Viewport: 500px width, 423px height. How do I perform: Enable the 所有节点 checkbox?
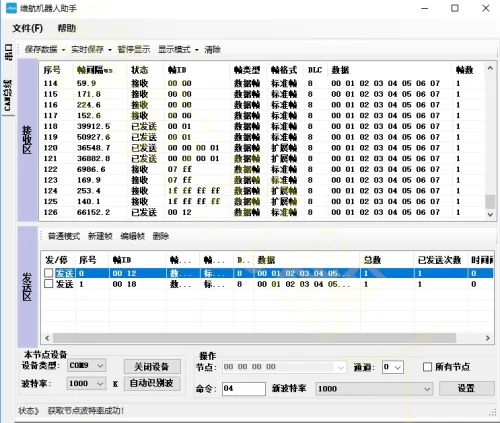427,367
